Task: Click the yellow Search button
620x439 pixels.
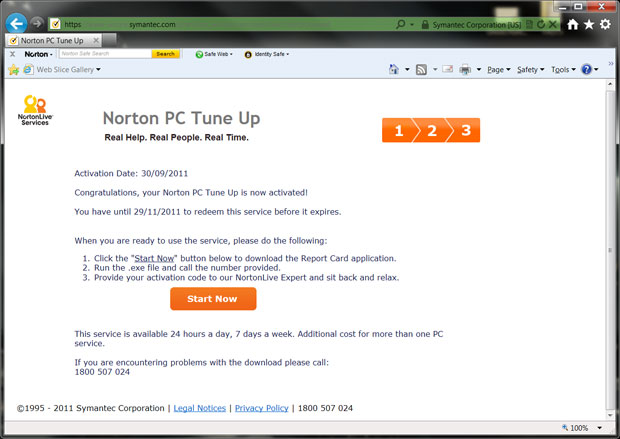Action: click(165, 54)
